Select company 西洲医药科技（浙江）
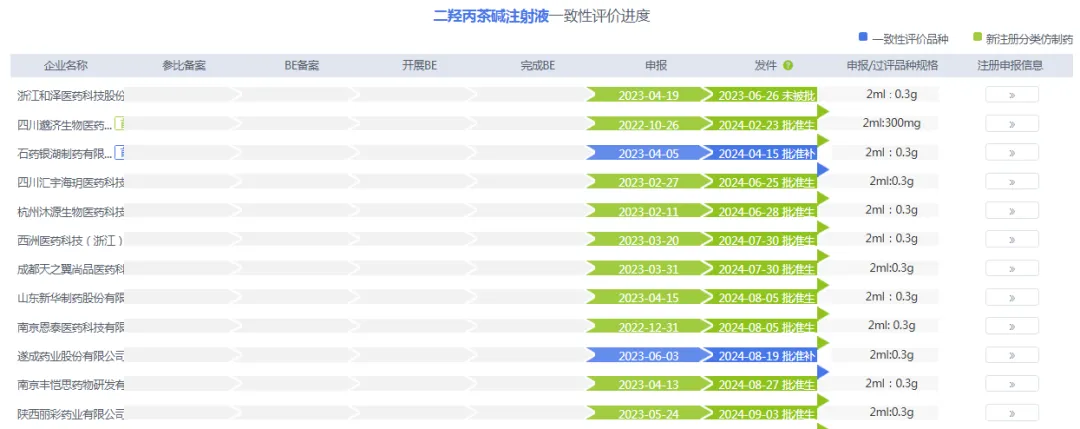The height and width of the screenshot is (429, 1080). pyautogui.click(x=71, y=240)
